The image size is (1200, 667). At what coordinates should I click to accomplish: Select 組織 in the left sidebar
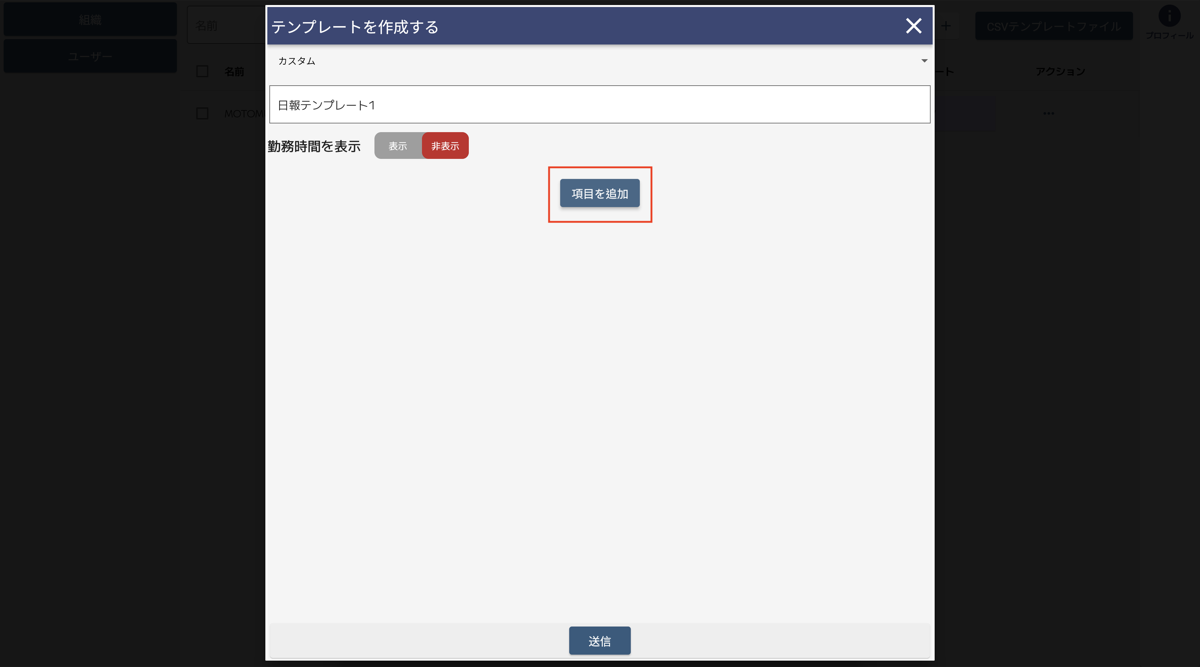[90, 18]
